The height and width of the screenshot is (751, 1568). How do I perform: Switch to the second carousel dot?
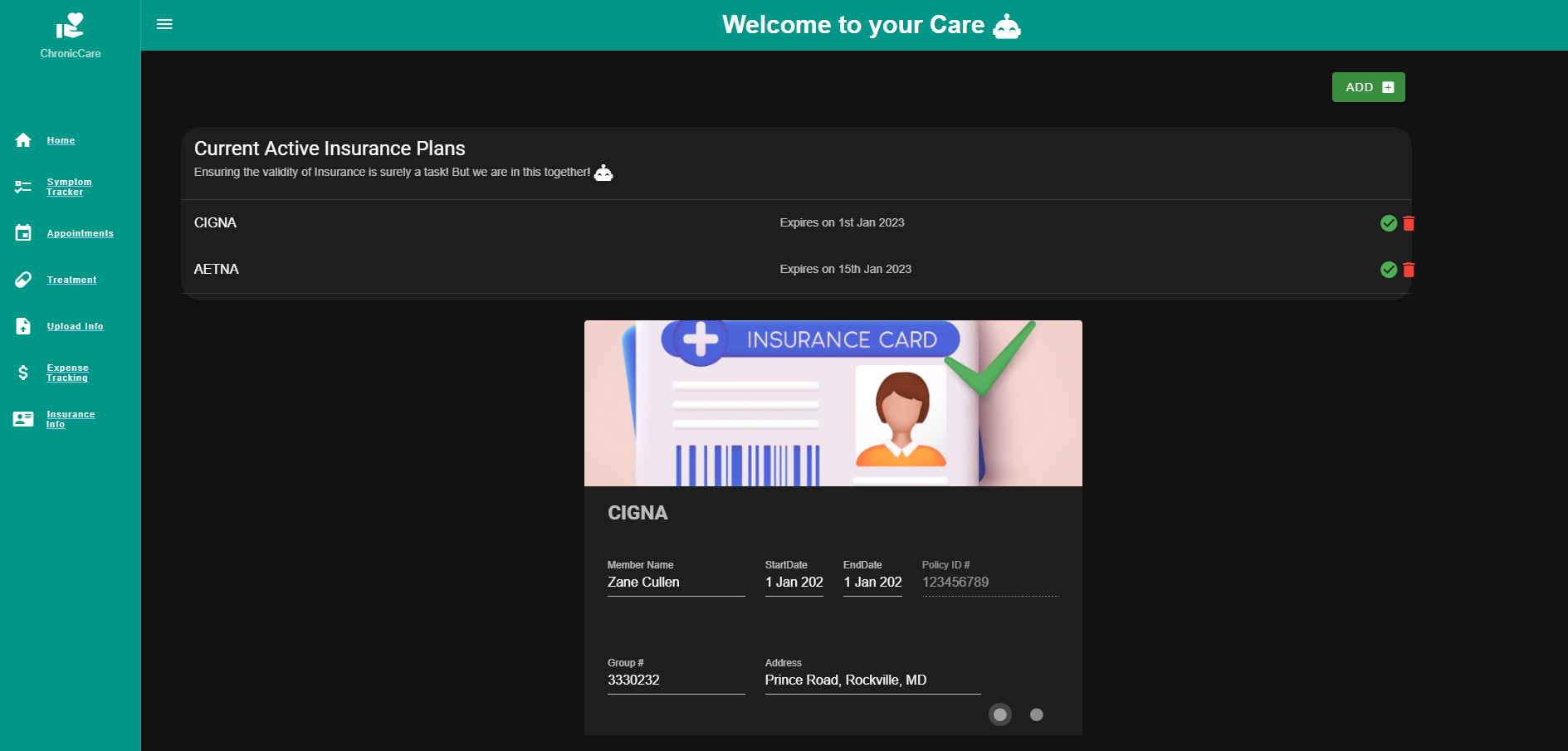pyautogui.click(x=1037, y=714)
